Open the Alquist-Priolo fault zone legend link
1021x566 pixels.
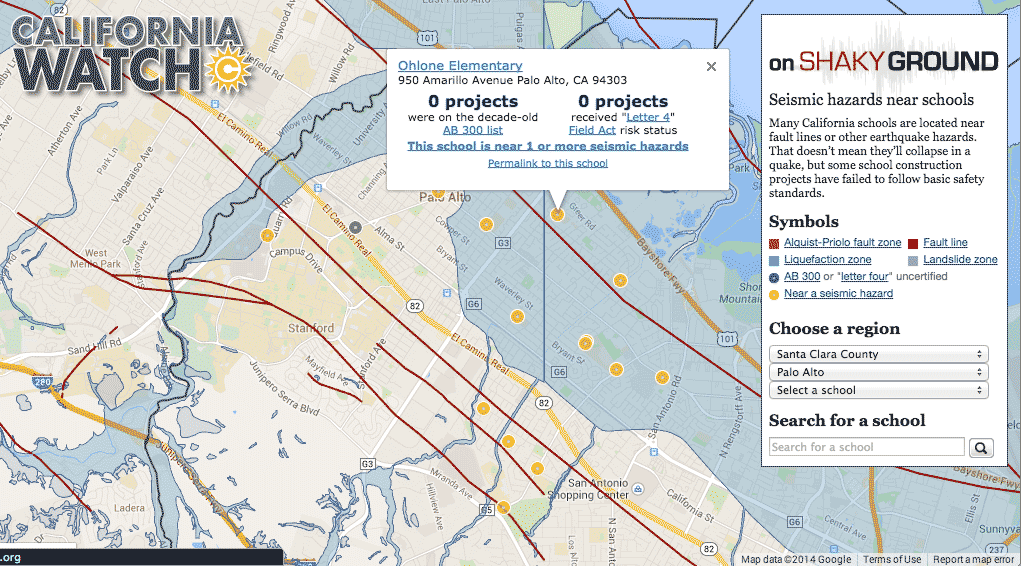tap(842, 242)
